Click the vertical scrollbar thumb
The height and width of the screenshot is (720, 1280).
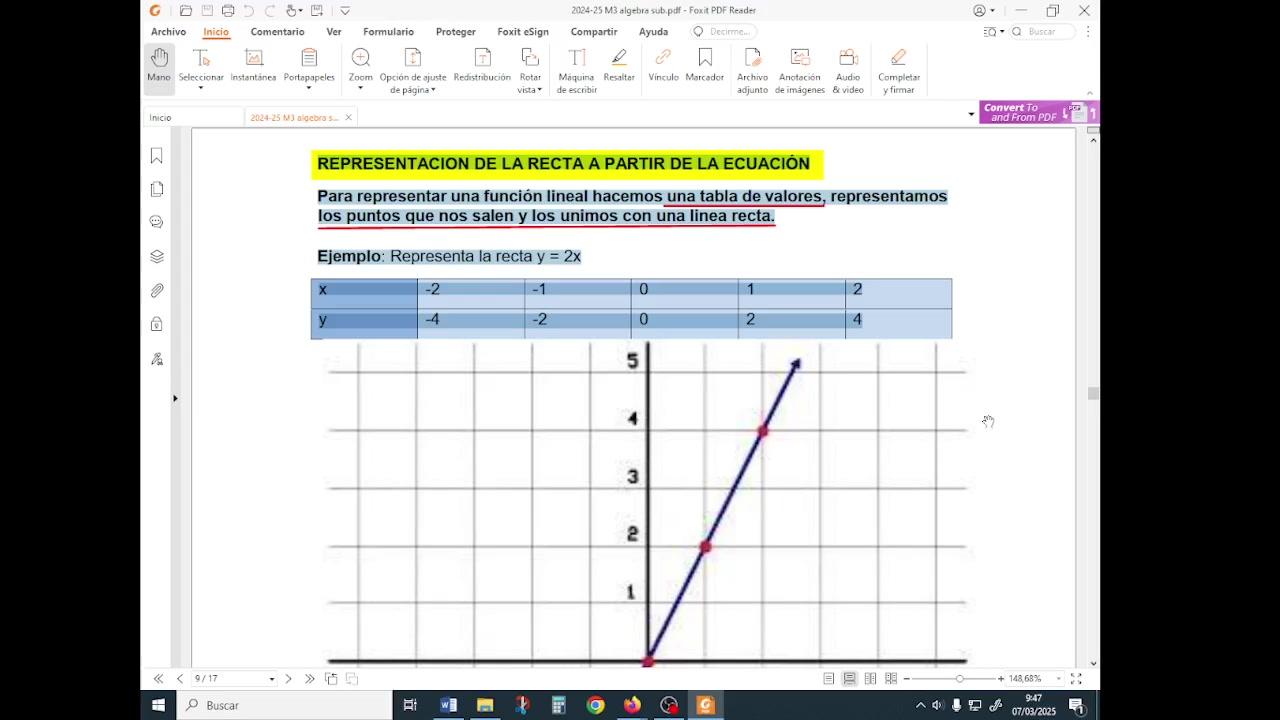pos(1093,394)
